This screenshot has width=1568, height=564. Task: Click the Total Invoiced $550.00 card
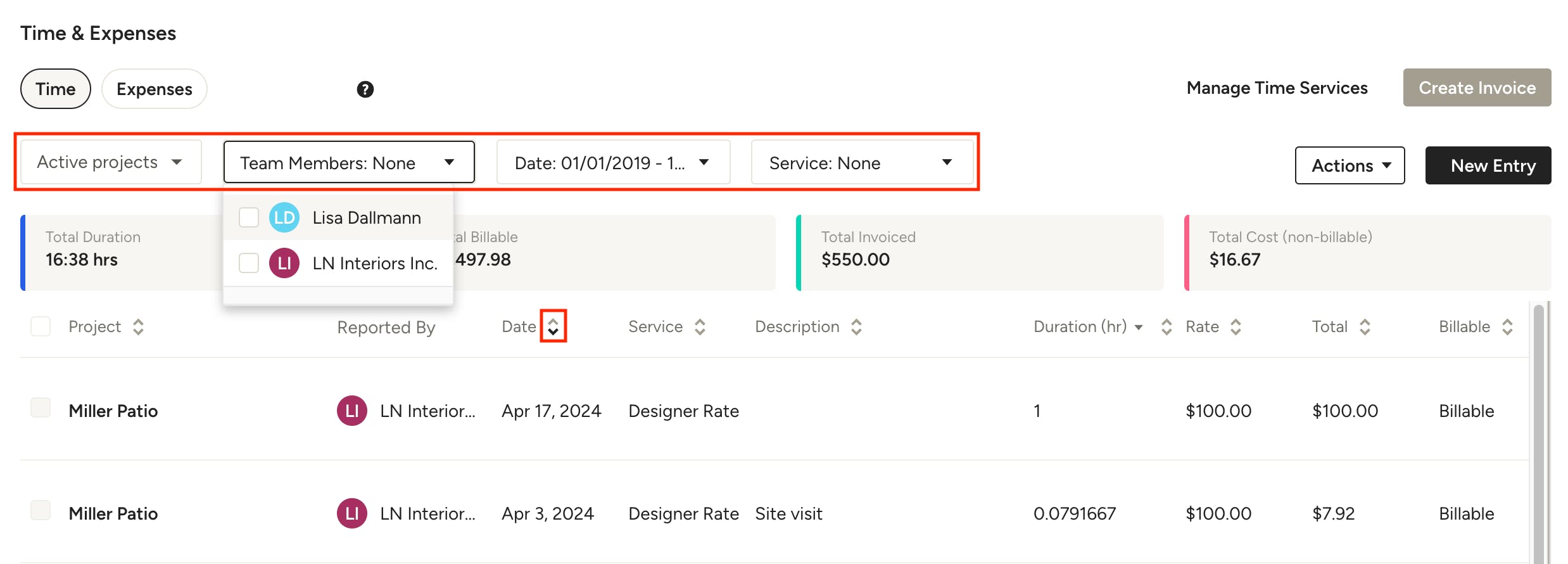[x=980, y=253]
